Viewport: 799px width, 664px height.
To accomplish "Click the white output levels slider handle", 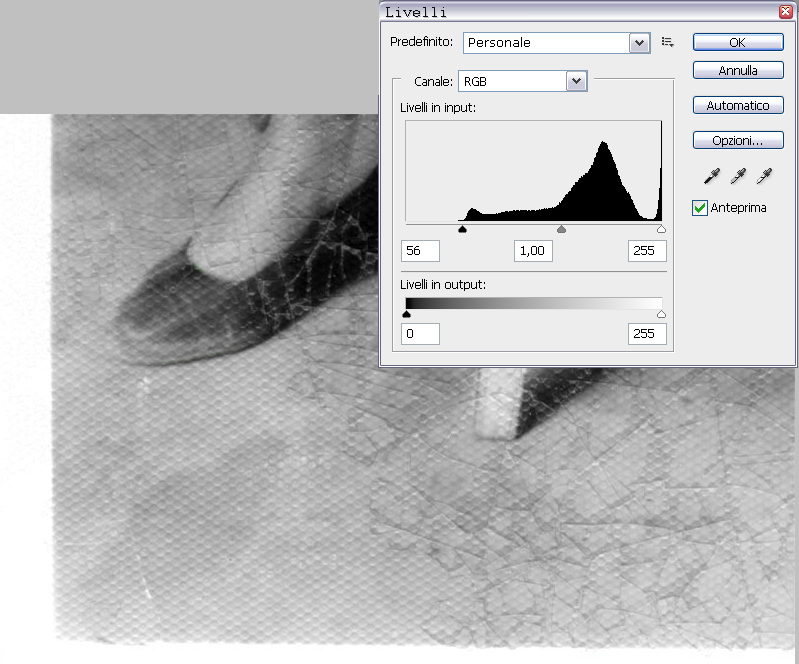I will 661,315.
